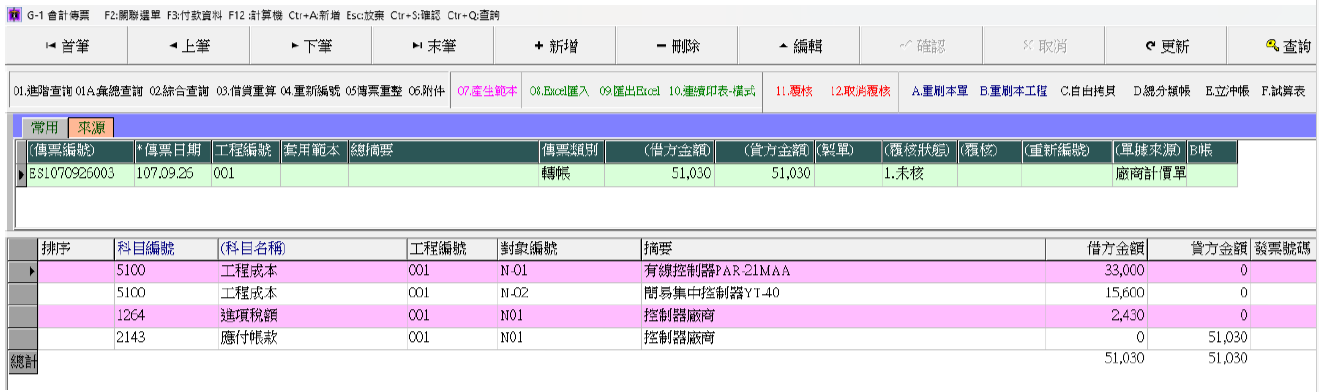
Task: Click the 傳票日期 column header
Action: (172, 151)
